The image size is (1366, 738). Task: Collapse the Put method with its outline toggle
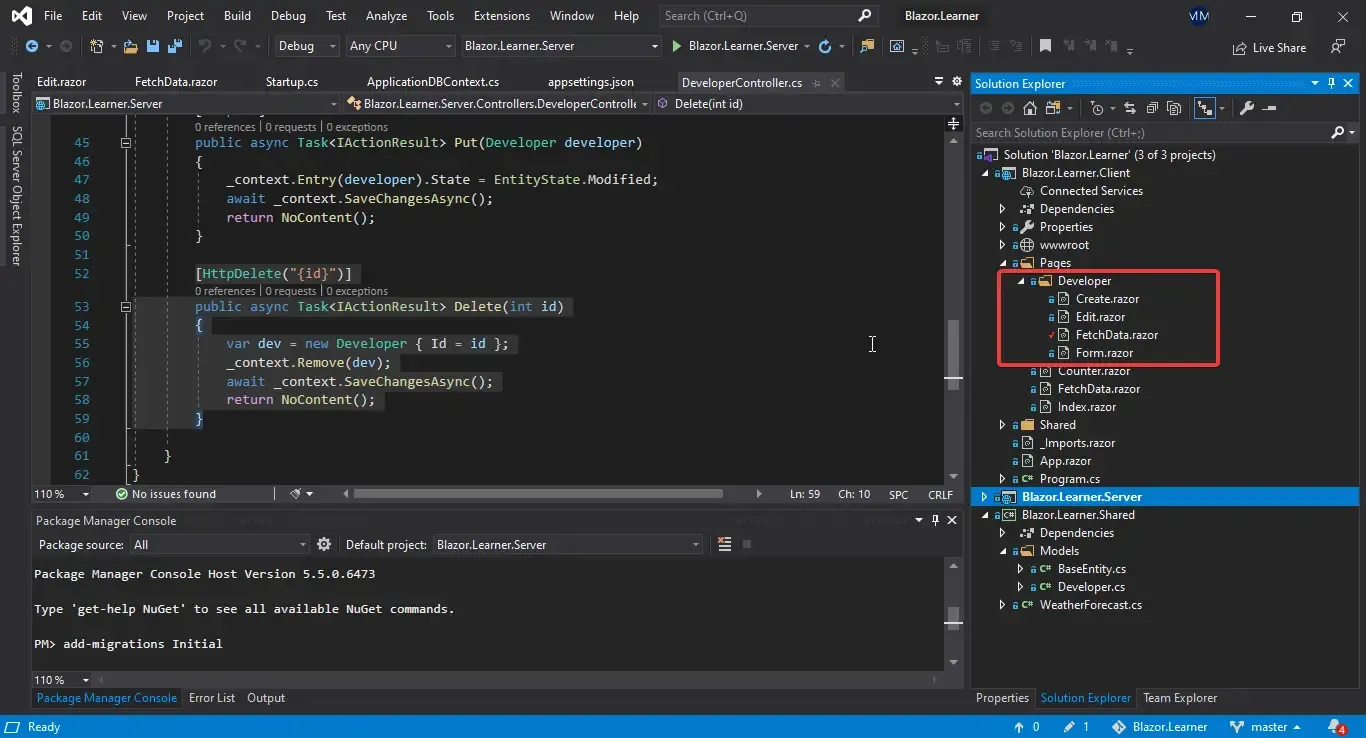[127, 142]
